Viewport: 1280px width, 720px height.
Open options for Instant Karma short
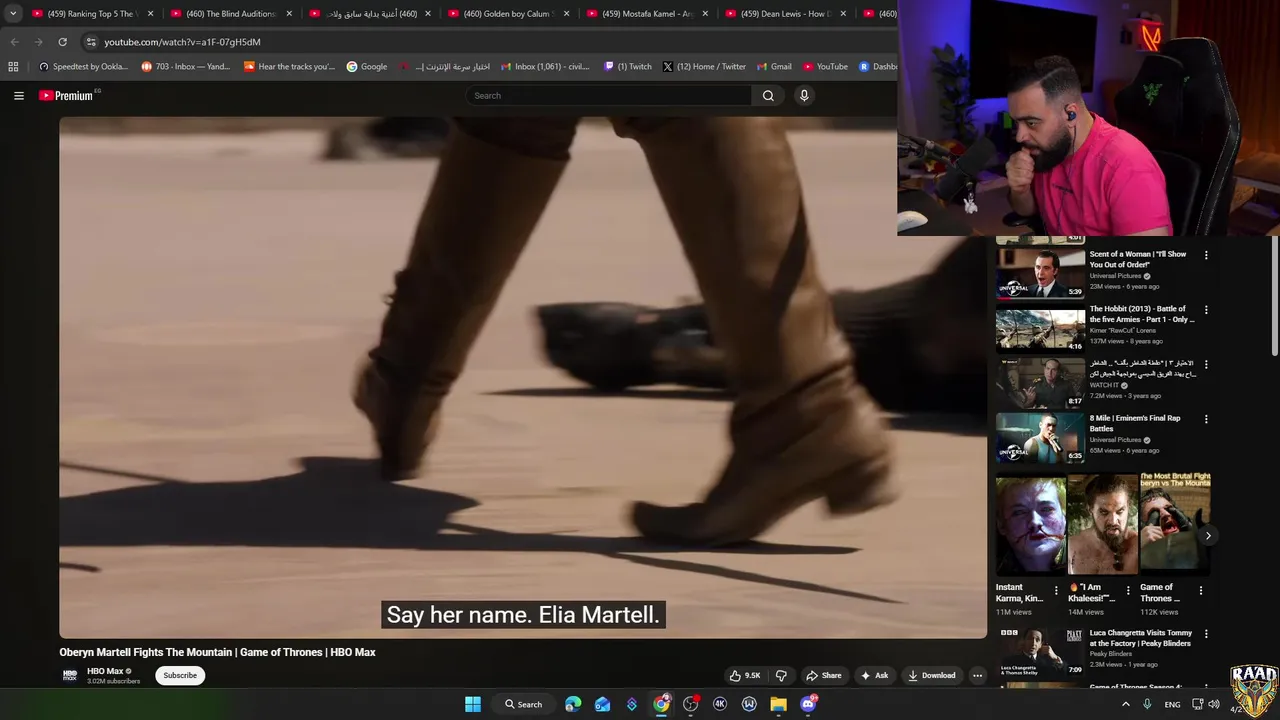[1056, 591]
